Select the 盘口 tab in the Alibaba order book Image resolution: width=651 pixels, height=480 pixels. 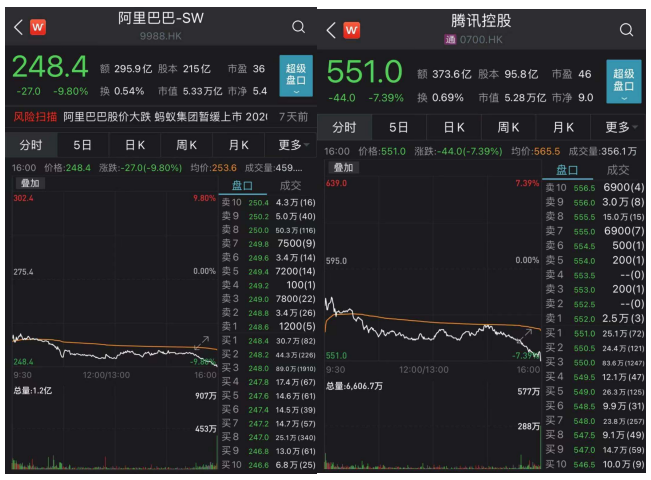tap(242, 186)
